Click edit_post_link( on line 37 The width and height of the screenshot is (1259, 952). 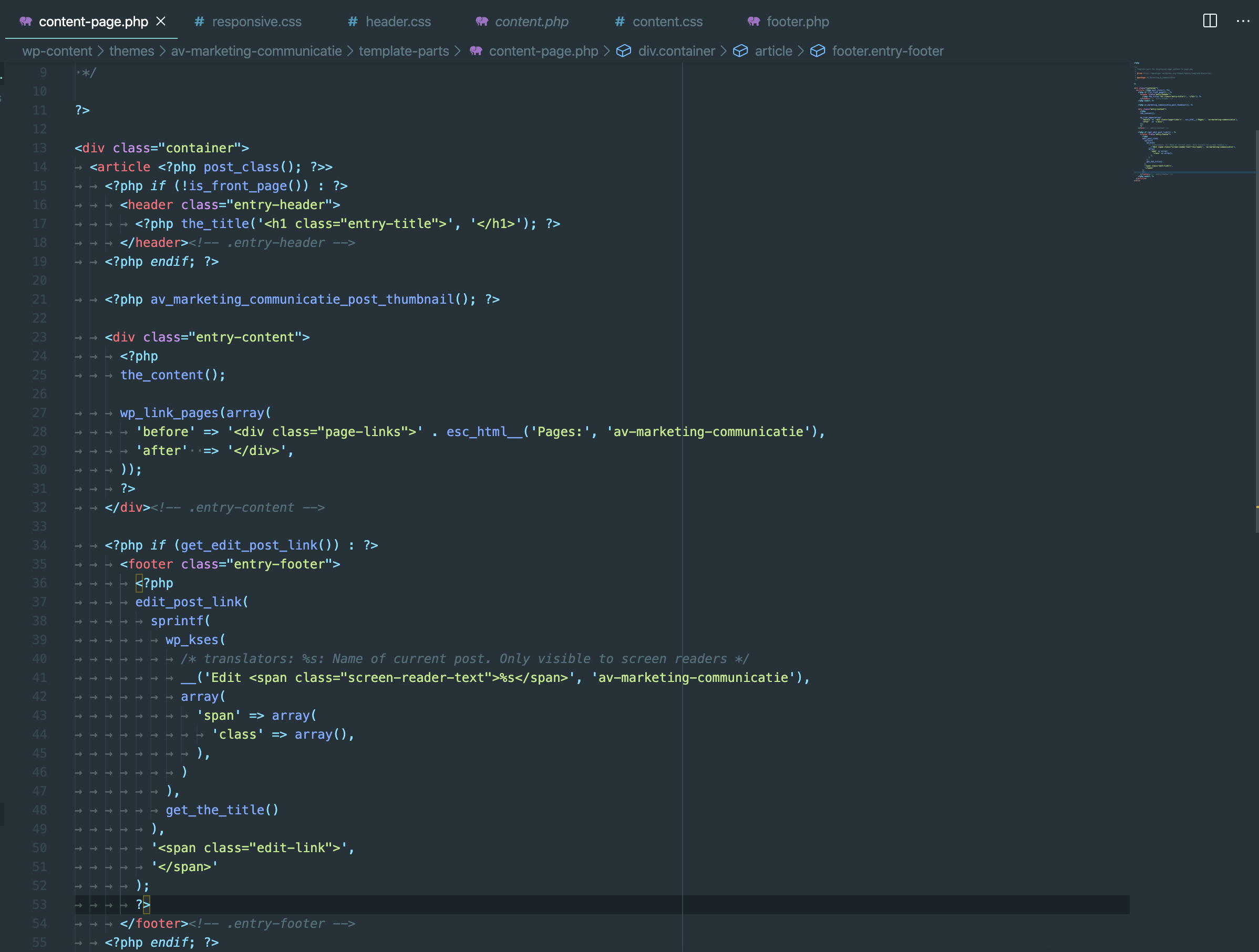192,602
